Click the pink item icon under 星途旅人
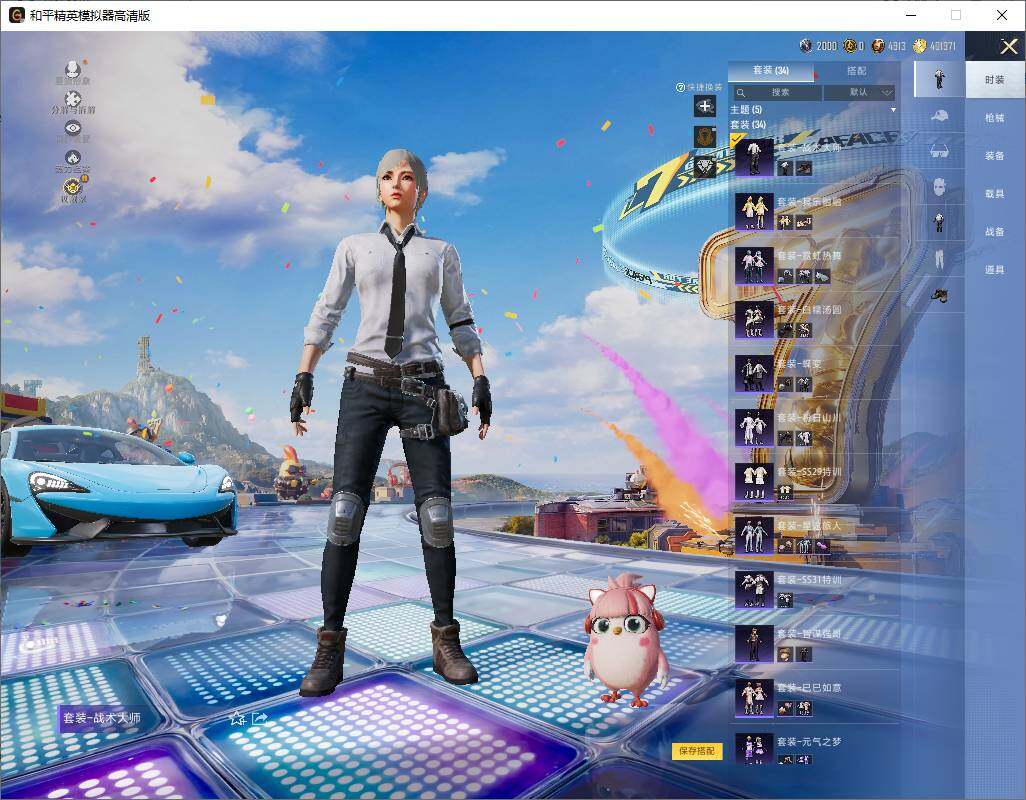The height and width of the screenshot is (800, 1026). [x=822, y=546]
